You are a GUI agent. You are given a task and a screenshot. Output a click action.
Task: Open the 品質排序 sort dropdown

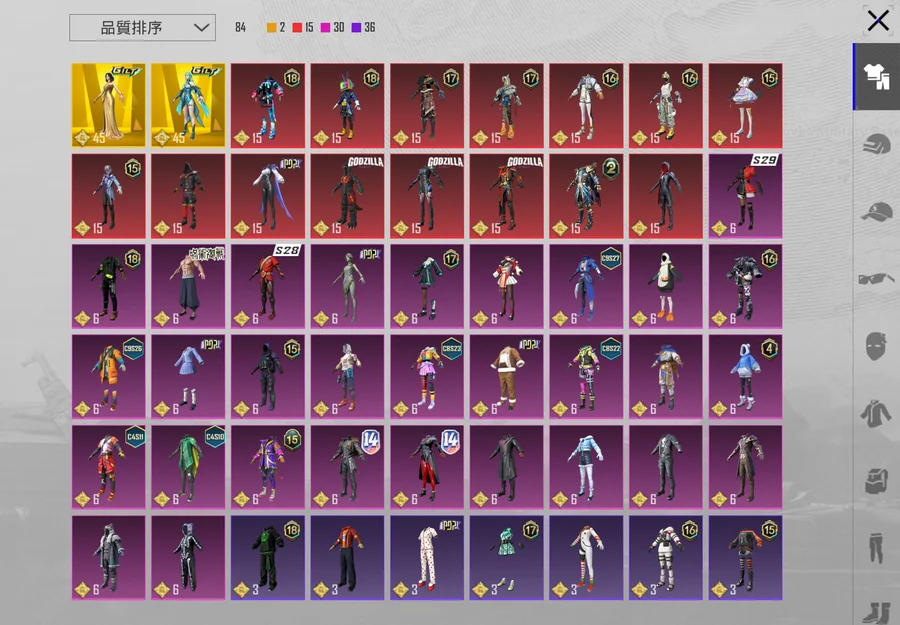(x=142, y=28)
